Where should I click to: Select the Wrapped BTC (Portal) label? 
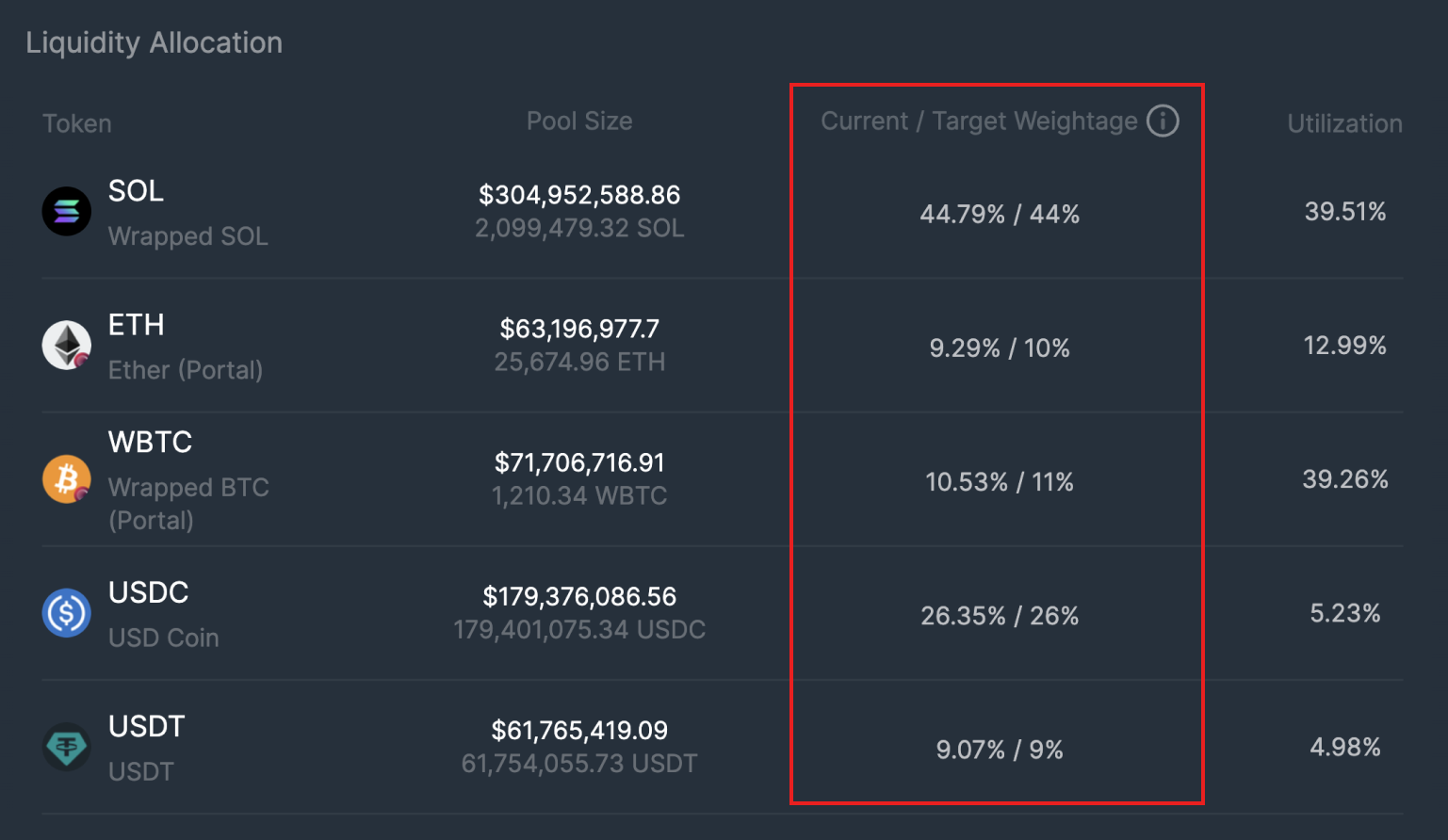tap(188, 504)
